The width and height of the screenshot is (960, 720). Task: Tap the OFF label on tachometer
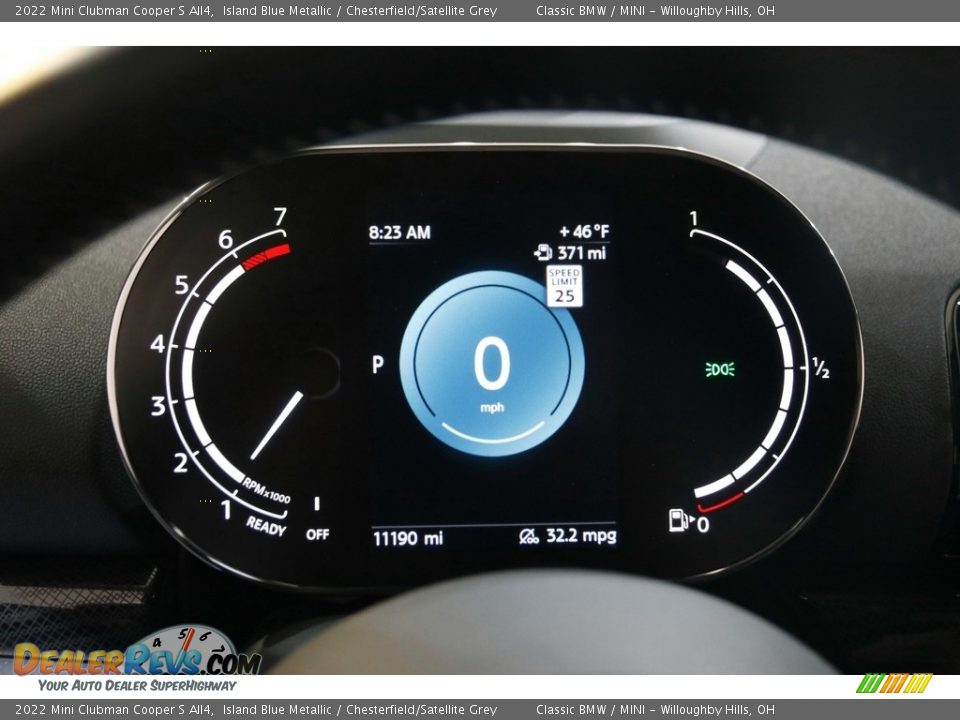[x=318, y=534]
